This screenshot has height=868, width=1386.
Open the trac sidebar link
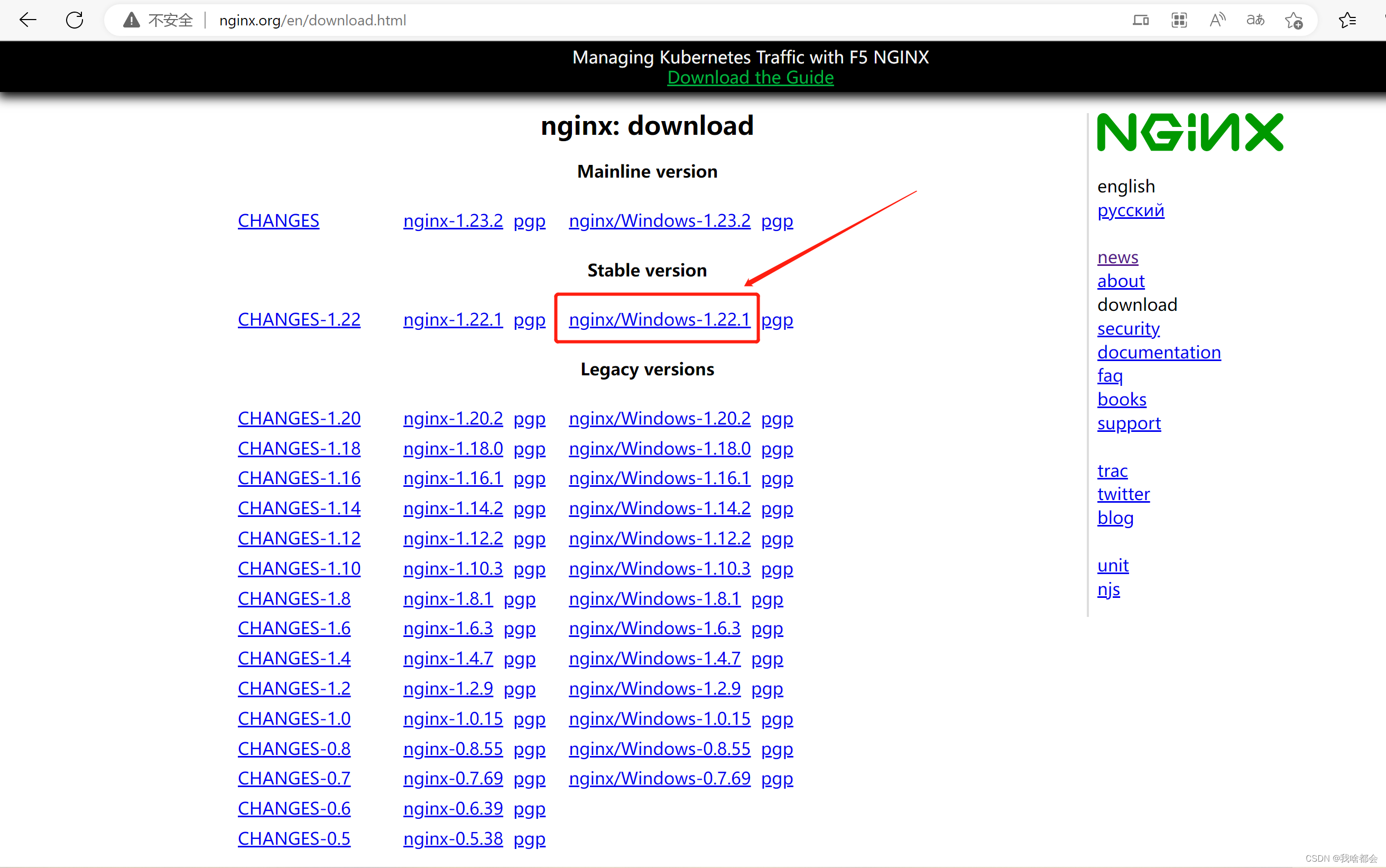pos(1112,471)
